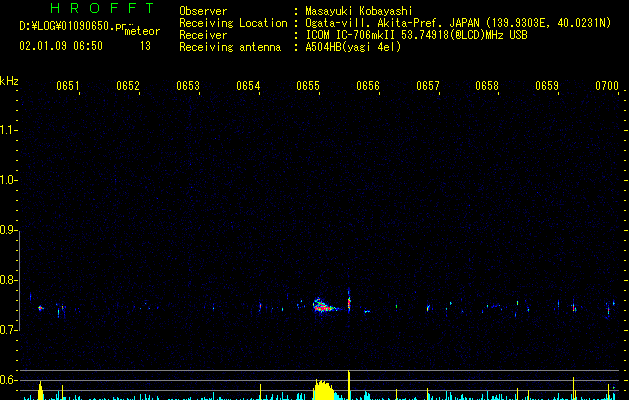Click the 0656 time marker
The image size is (629, 400).
pos(368,85)
